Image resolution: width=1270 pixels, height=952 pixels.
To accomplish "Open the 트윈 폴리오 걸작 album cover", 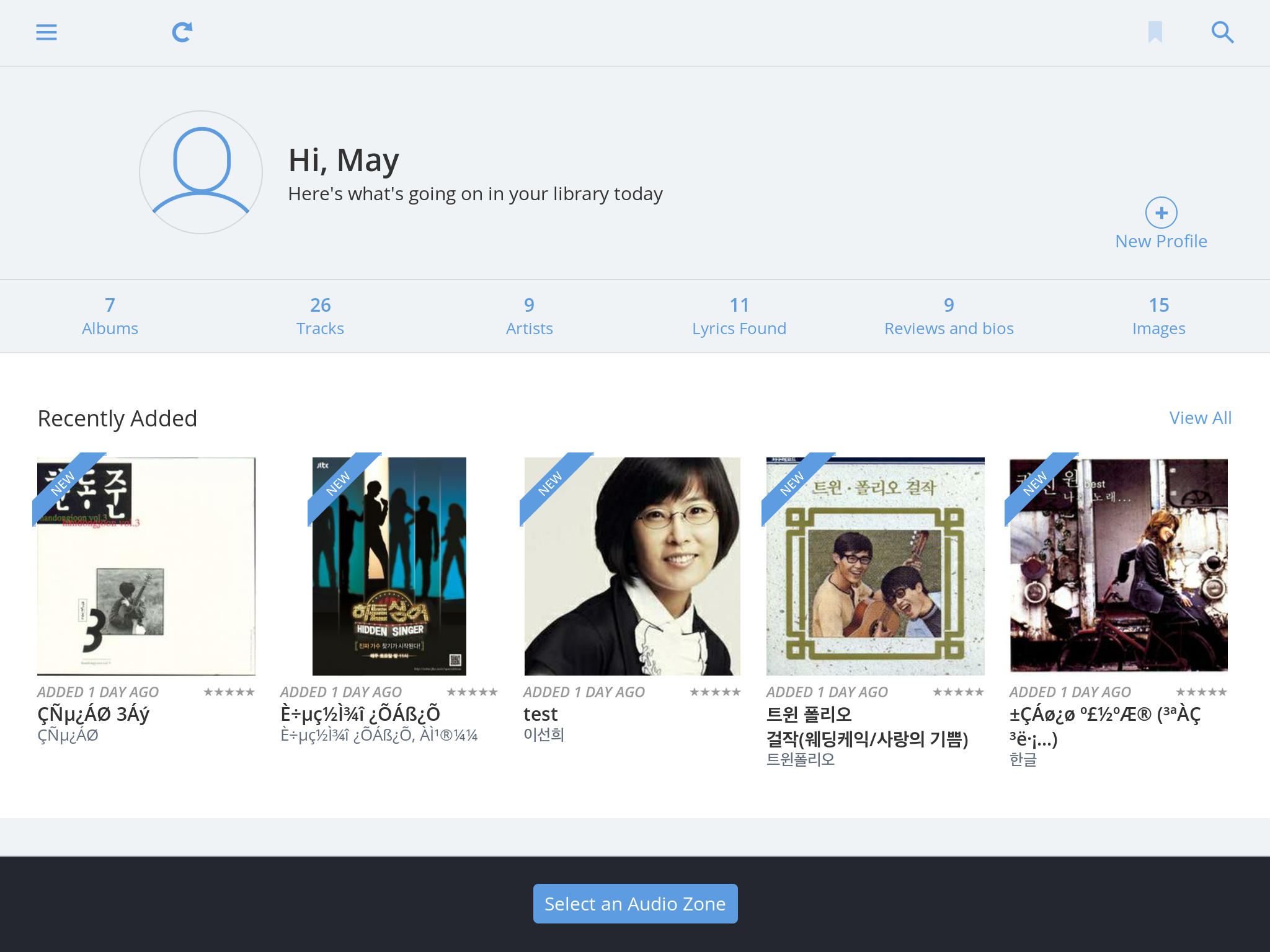I will [x=876, y=566].
